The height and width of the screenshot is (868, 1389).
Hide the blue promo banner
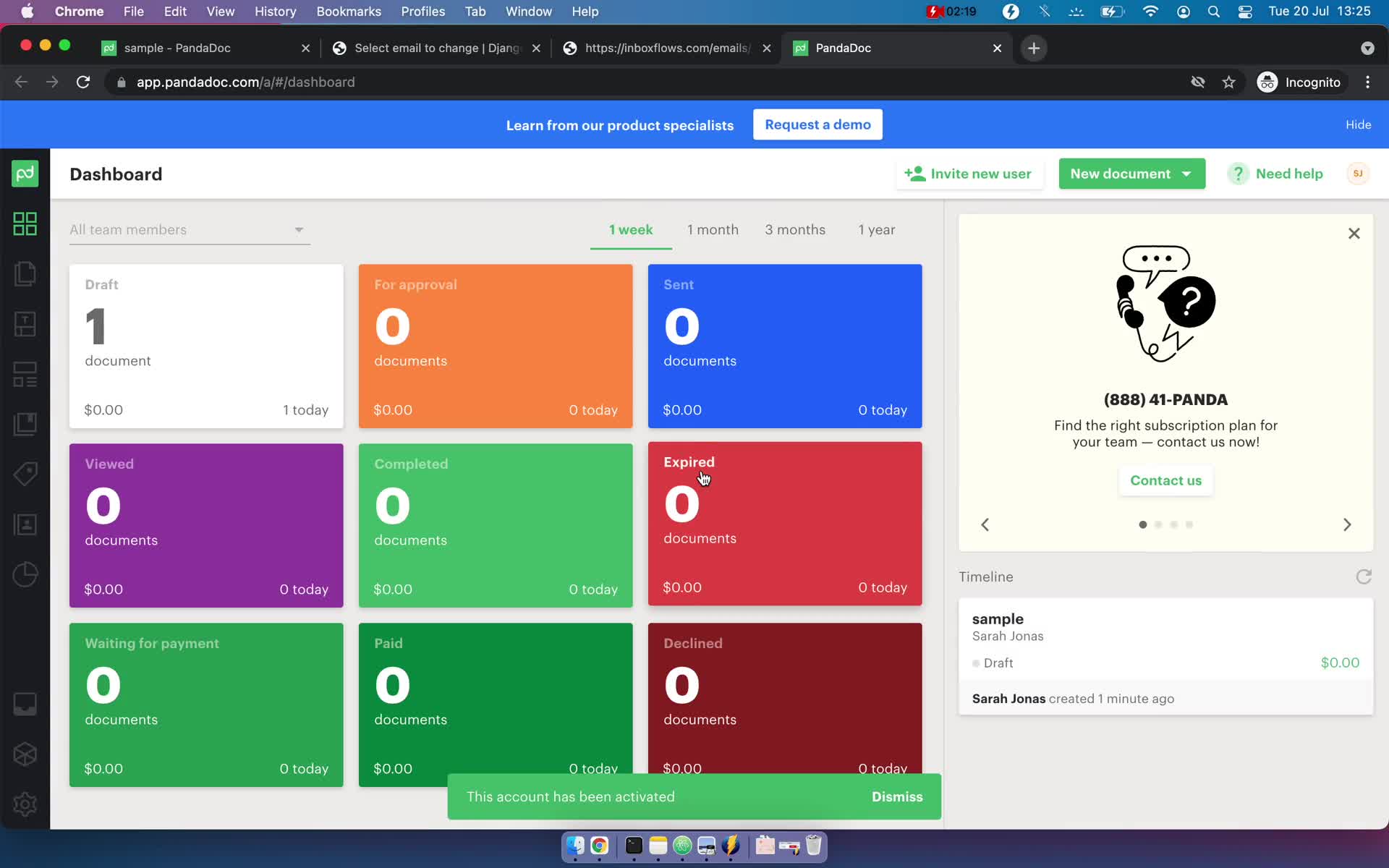[1358, 124]
